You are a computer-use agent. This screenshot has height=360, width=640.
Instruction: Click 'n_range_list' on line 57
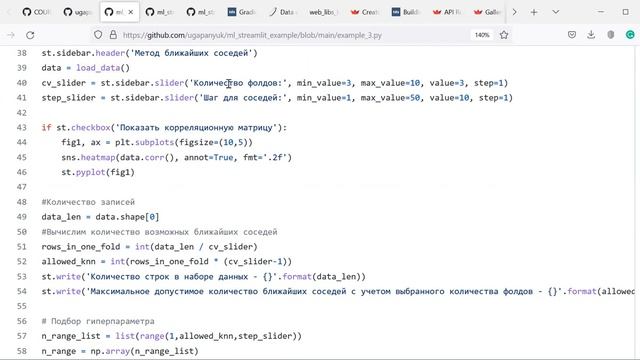(x=71, y=336)
